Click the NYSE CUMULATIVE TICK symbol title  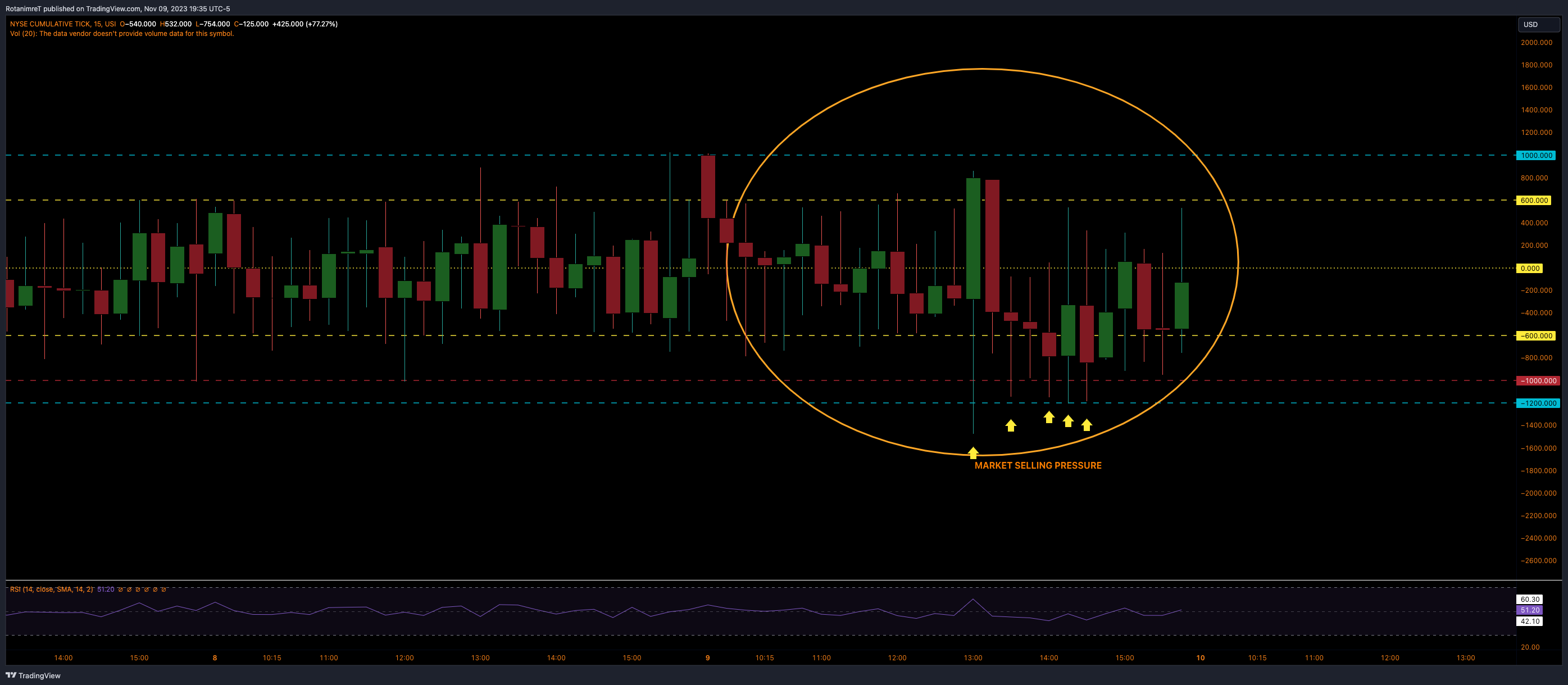tap(63, 24)
